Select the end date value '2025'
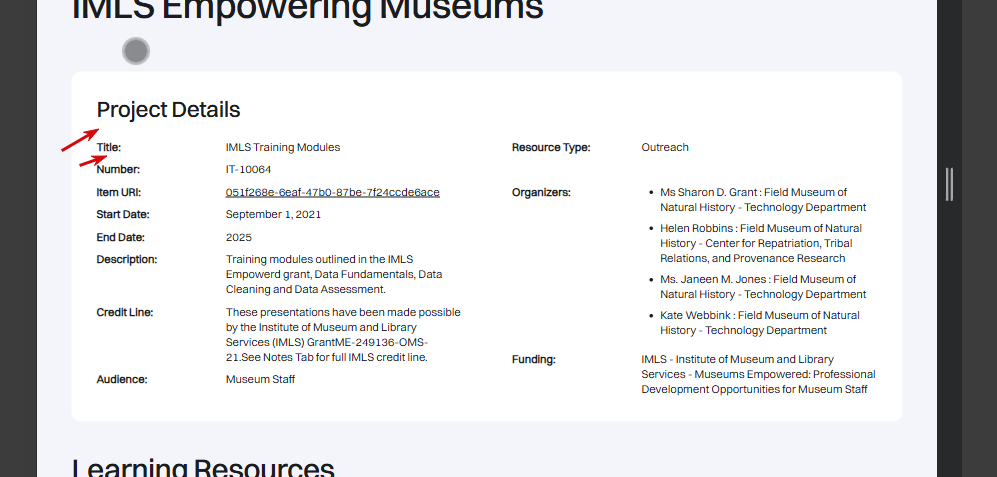997x477 pixels. coord(239,237)
